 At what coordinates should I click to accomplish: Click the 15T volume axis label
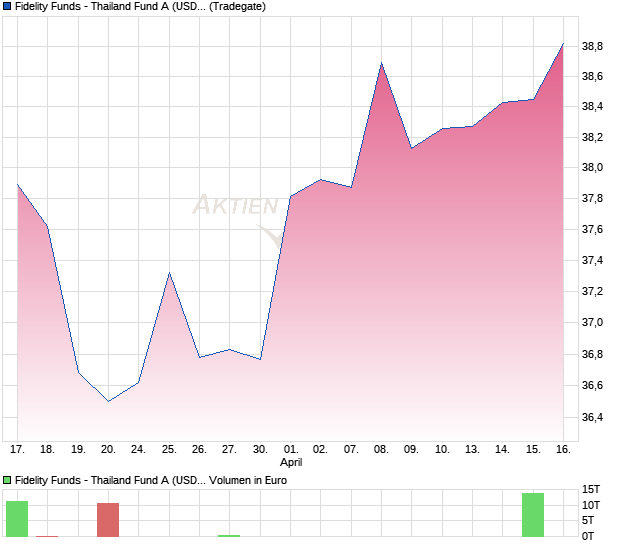pyautogui.click(x=592, y=489)
